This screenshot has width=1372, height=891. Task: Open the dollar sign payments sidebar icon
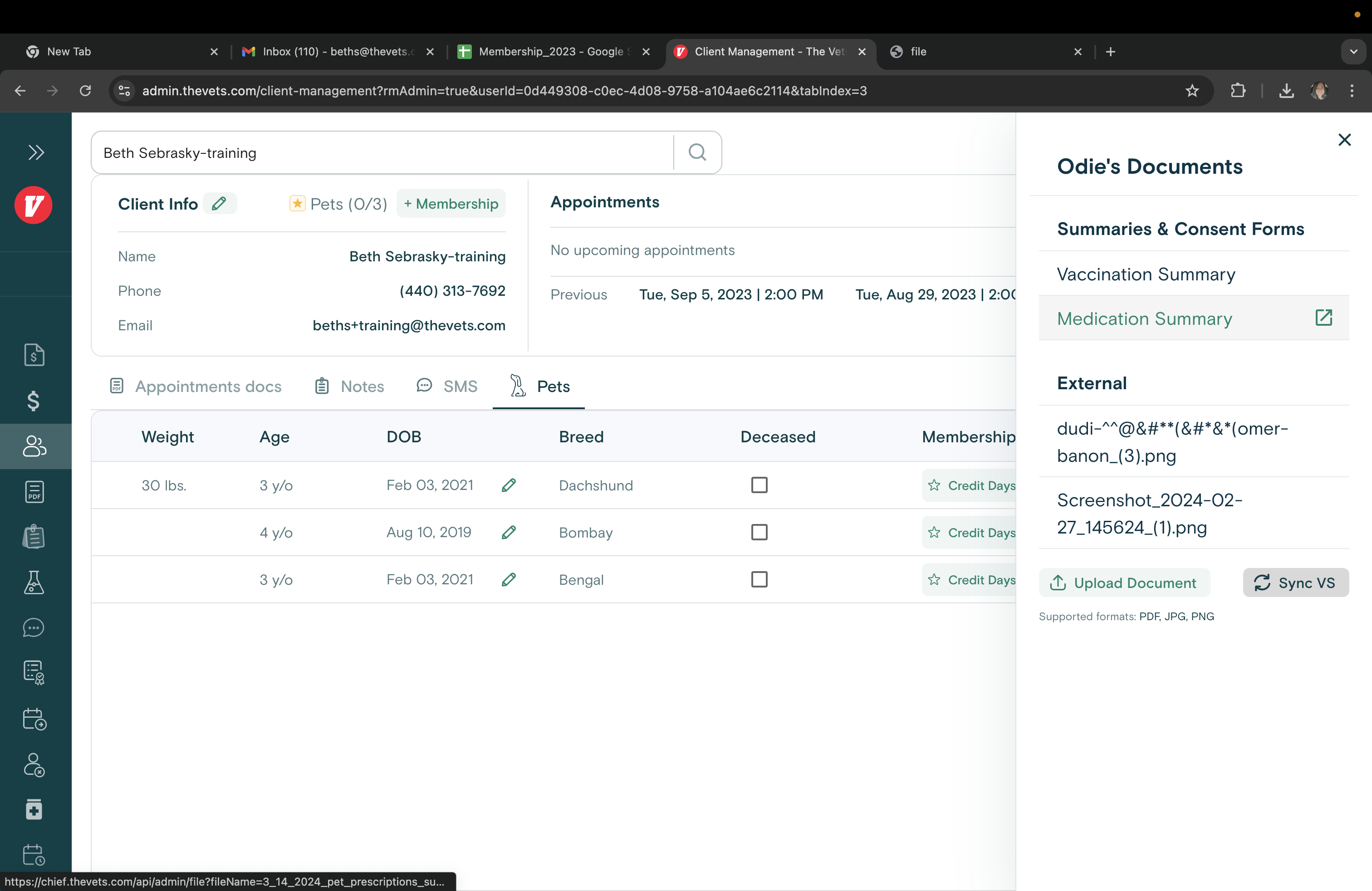(34, 401)
